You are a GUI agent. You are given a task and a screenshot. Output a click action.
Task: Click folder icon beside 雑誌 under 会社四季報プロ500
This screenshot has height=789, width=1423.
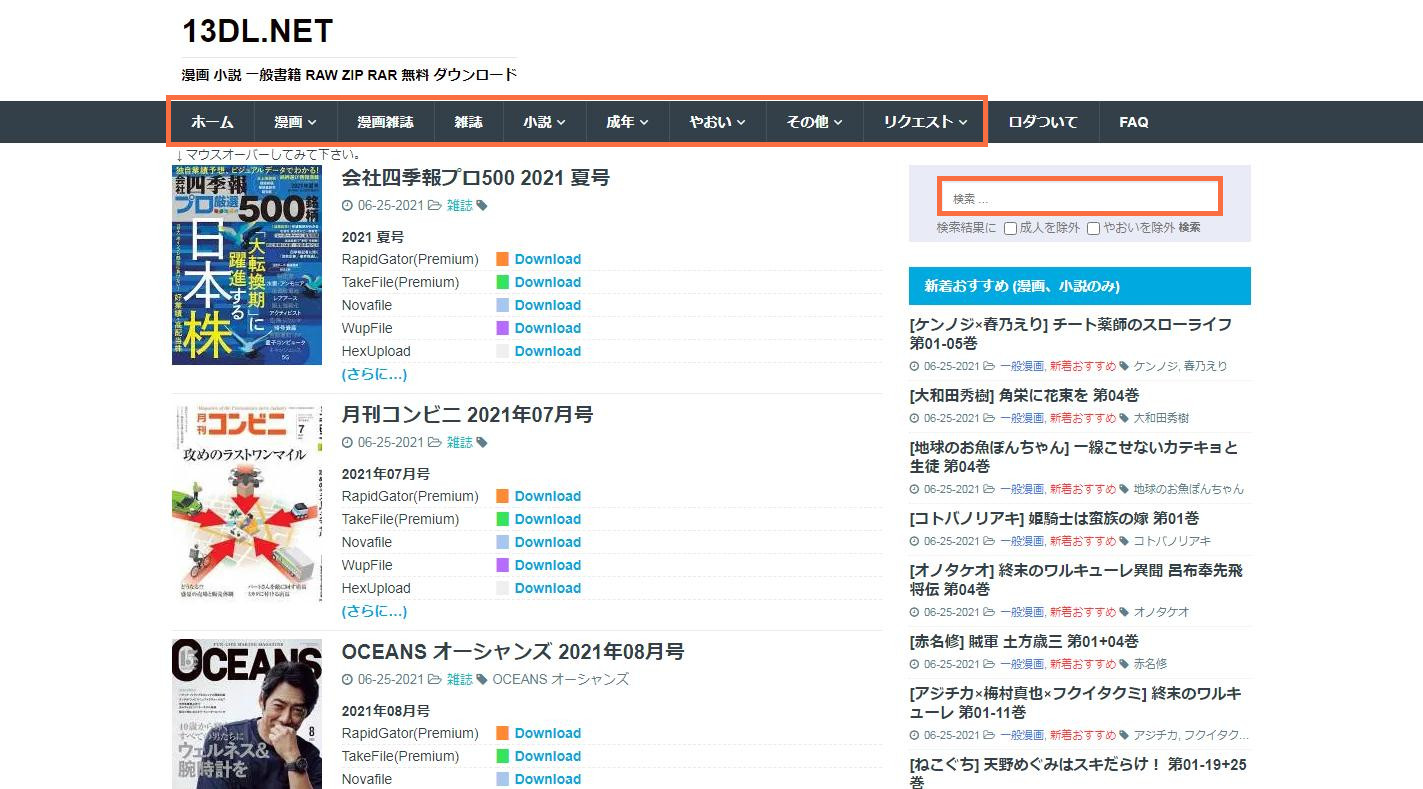pos(434,206)
